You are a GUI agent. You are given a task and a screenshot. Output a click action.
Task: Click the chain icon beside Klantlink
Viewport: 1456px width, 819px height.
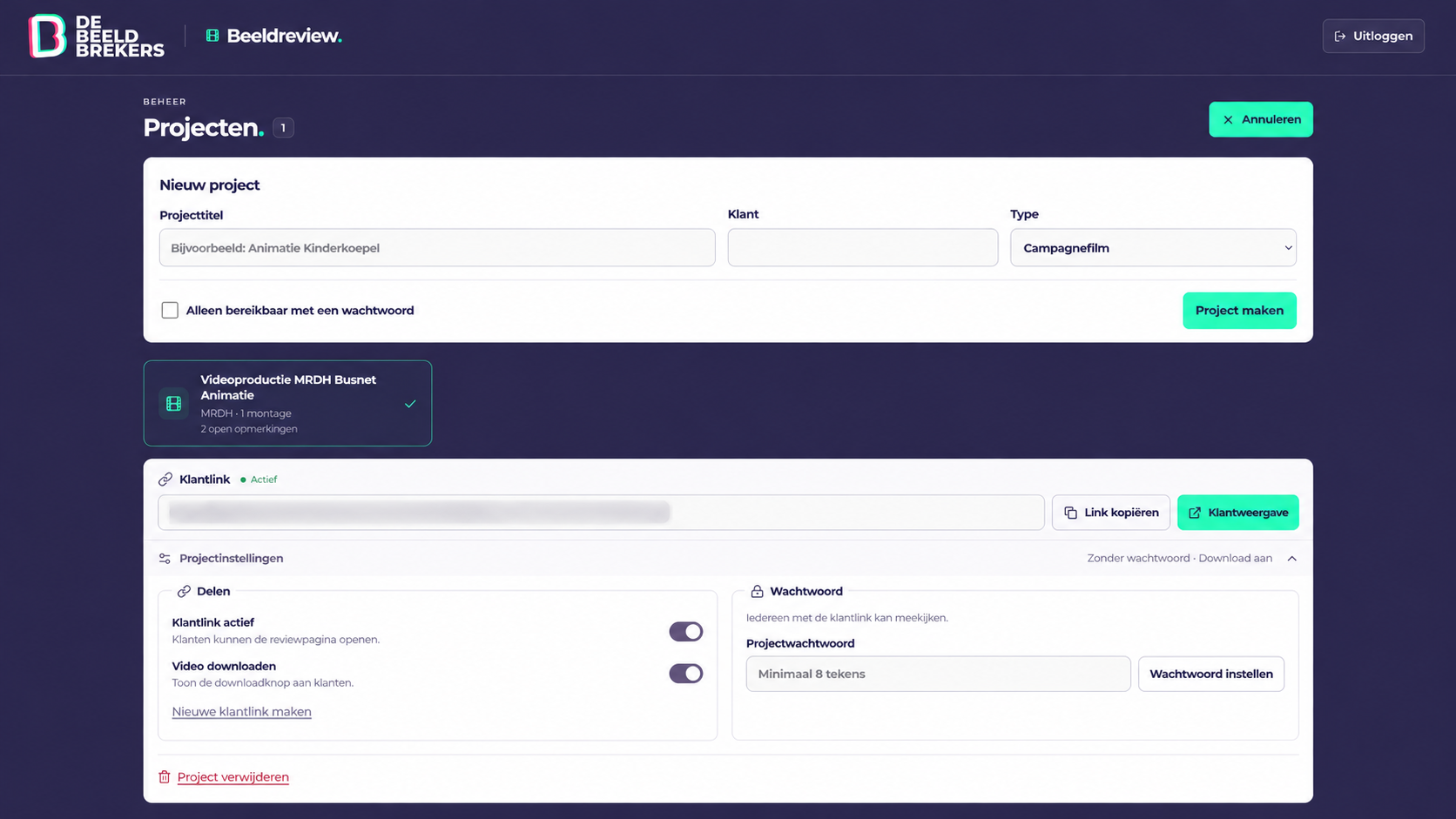pyautogui.click(x=165, y=480)
